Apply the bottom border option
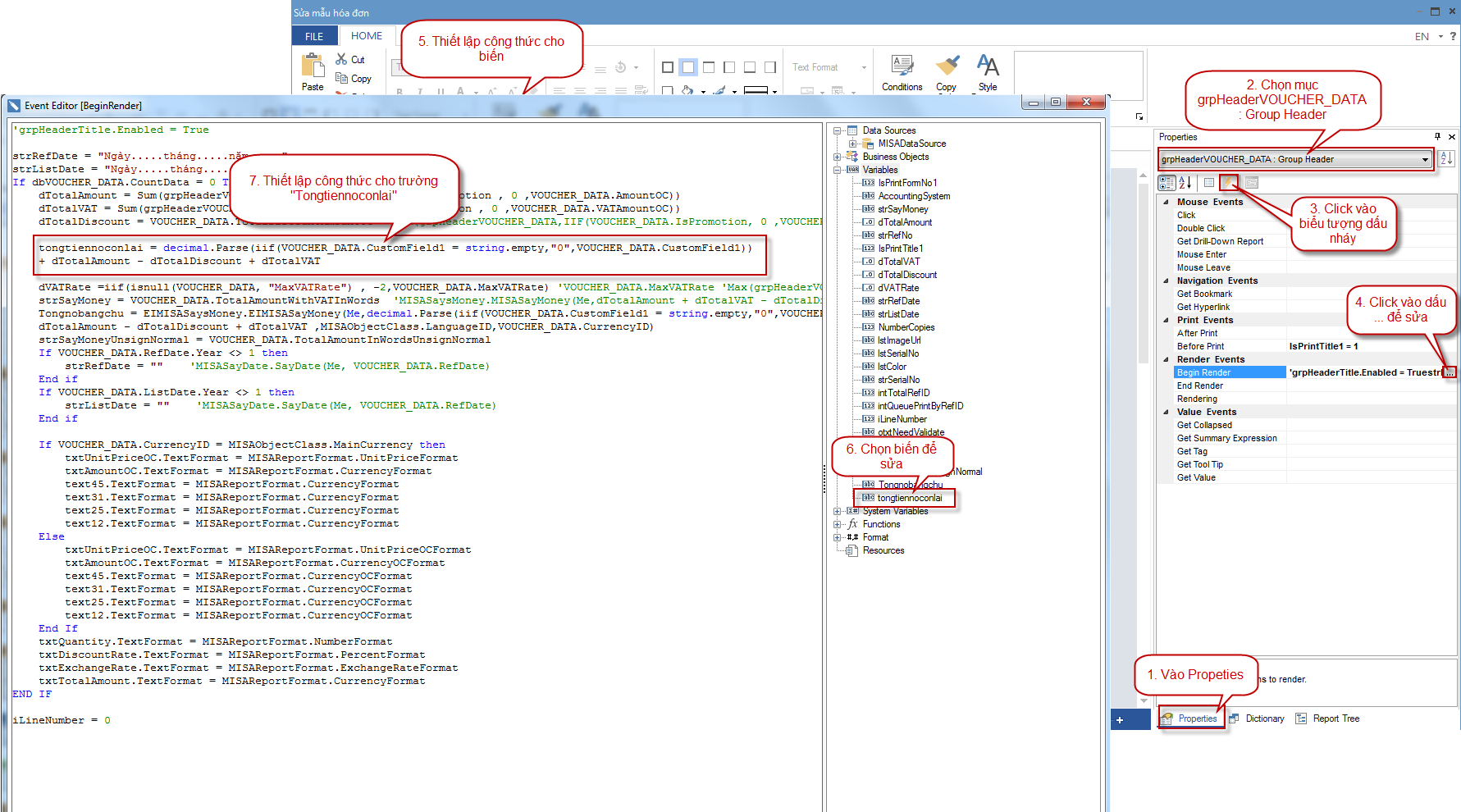Screen dimensions: 1461x812 pos(750,67)
